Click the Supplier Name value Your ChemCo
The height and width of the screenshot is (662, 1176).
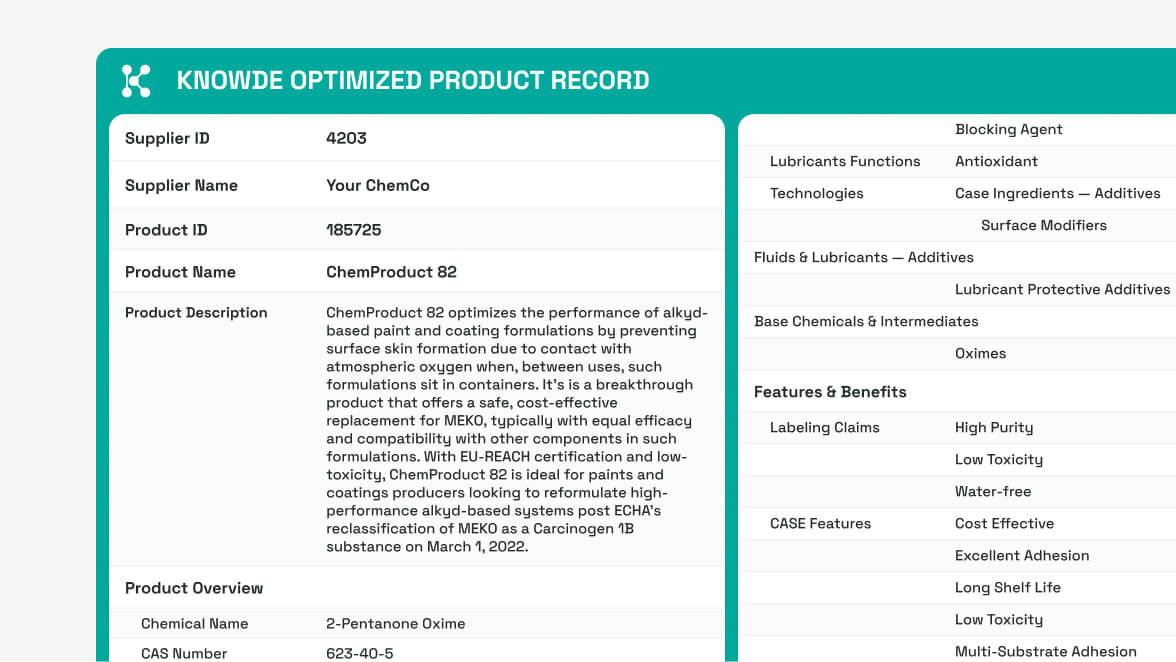pyautogui.click(x=377, y=185)
